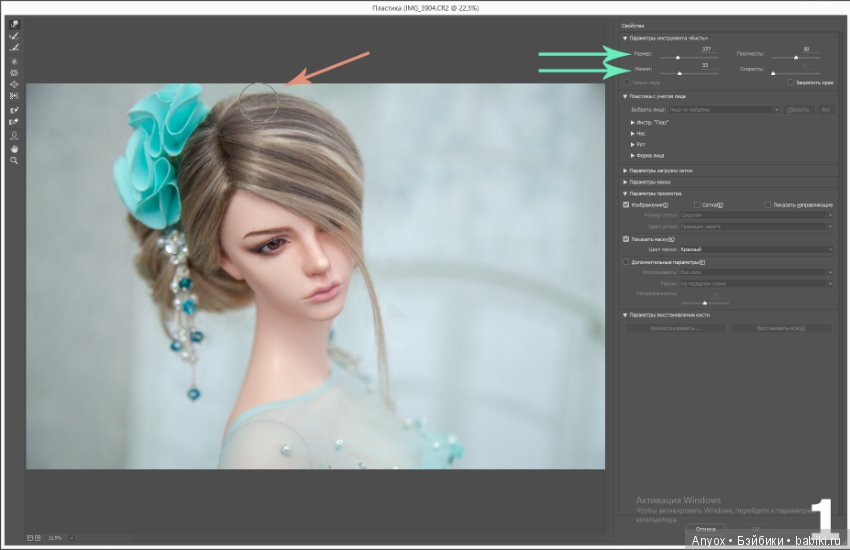Expand the Параметры маски section

[x=646, y=182]
